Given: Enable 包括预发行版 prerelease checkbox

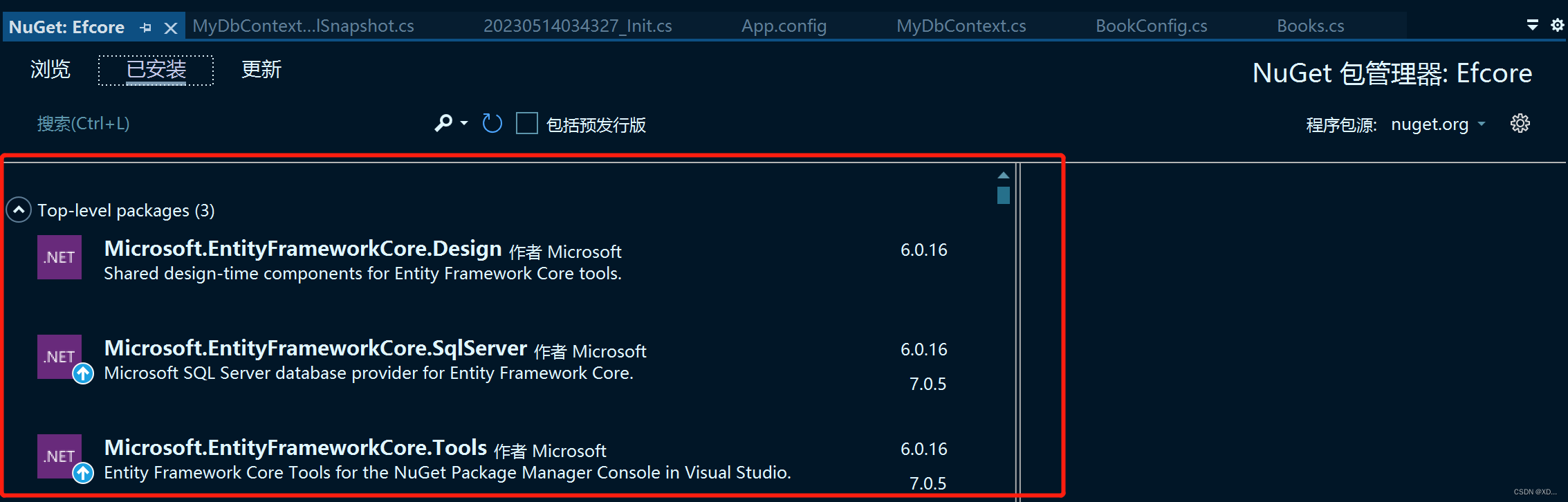Looking at the screenshot, I should tap(527, 124).
